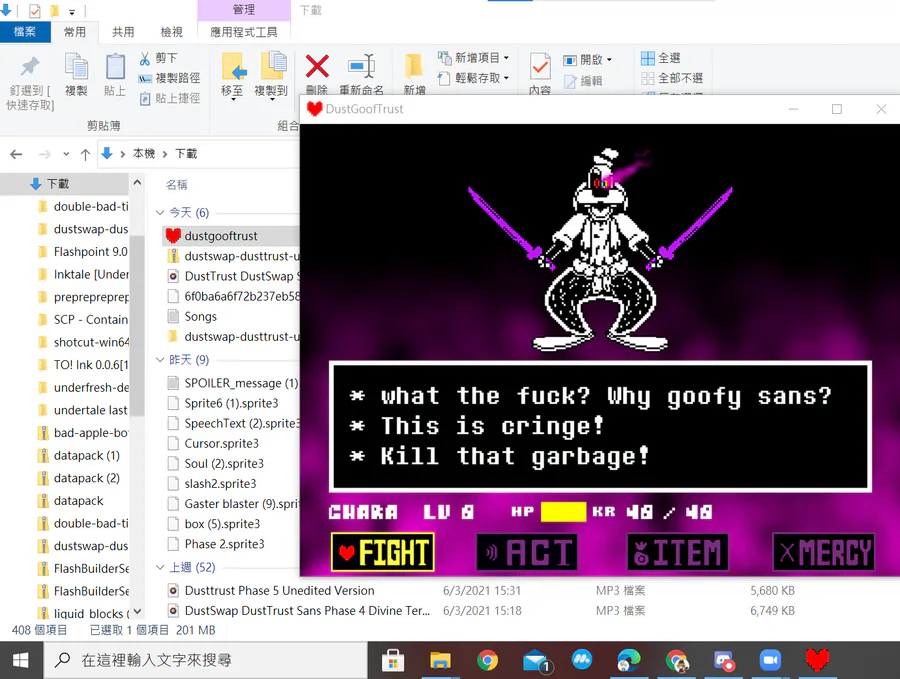
Task: Click the 名稱 column header
Action: click(x=176, y=185)
